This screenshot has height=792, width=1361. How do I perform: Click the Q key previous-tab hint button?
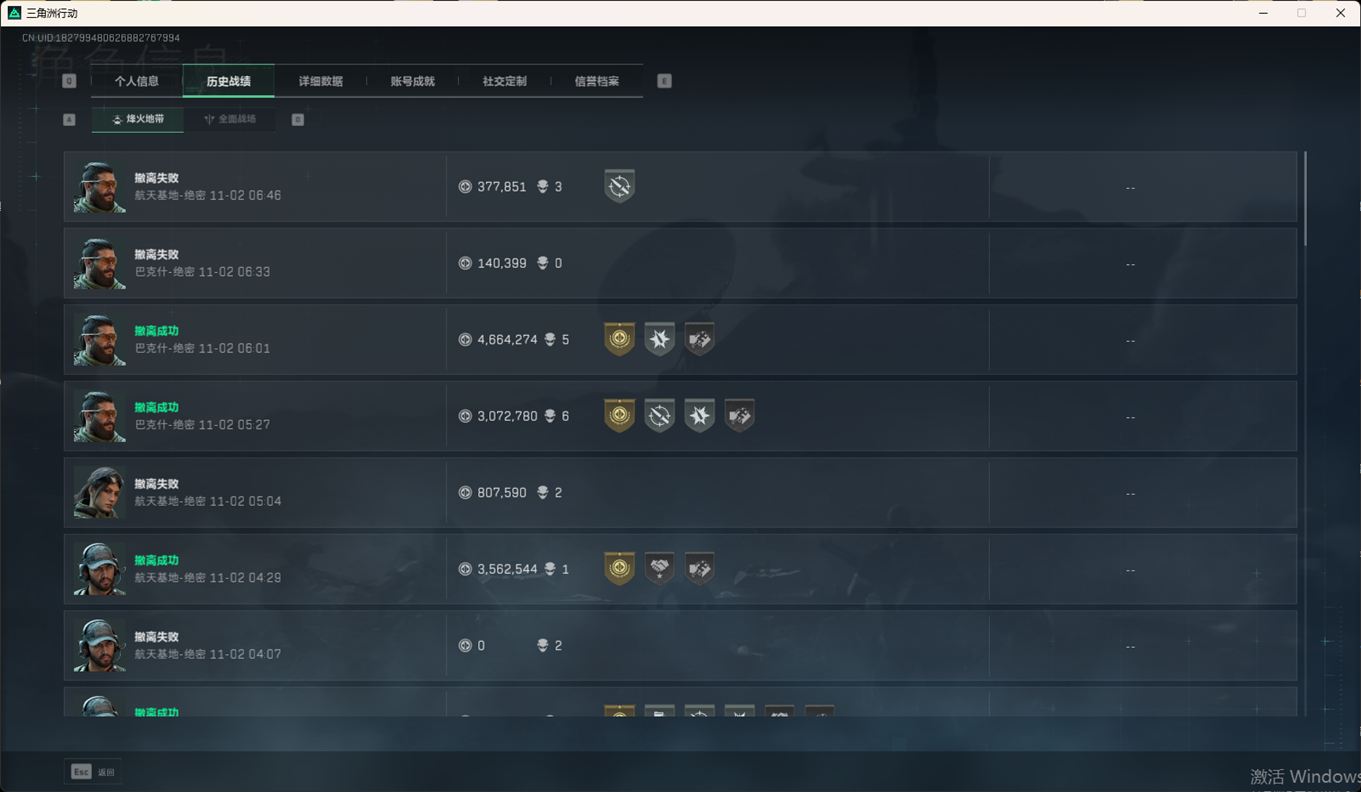69,81
